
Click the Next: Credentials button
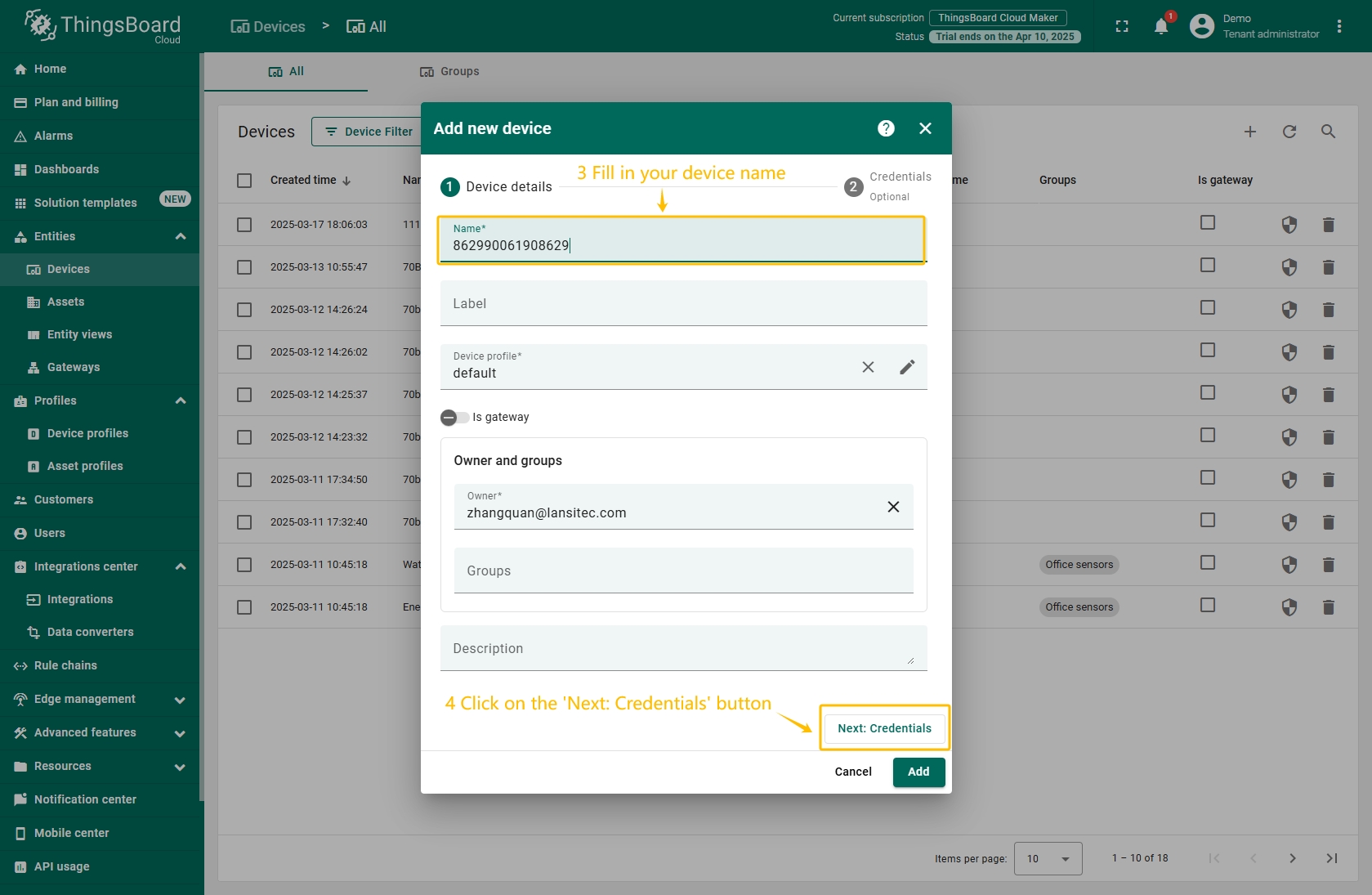point(884,728)
